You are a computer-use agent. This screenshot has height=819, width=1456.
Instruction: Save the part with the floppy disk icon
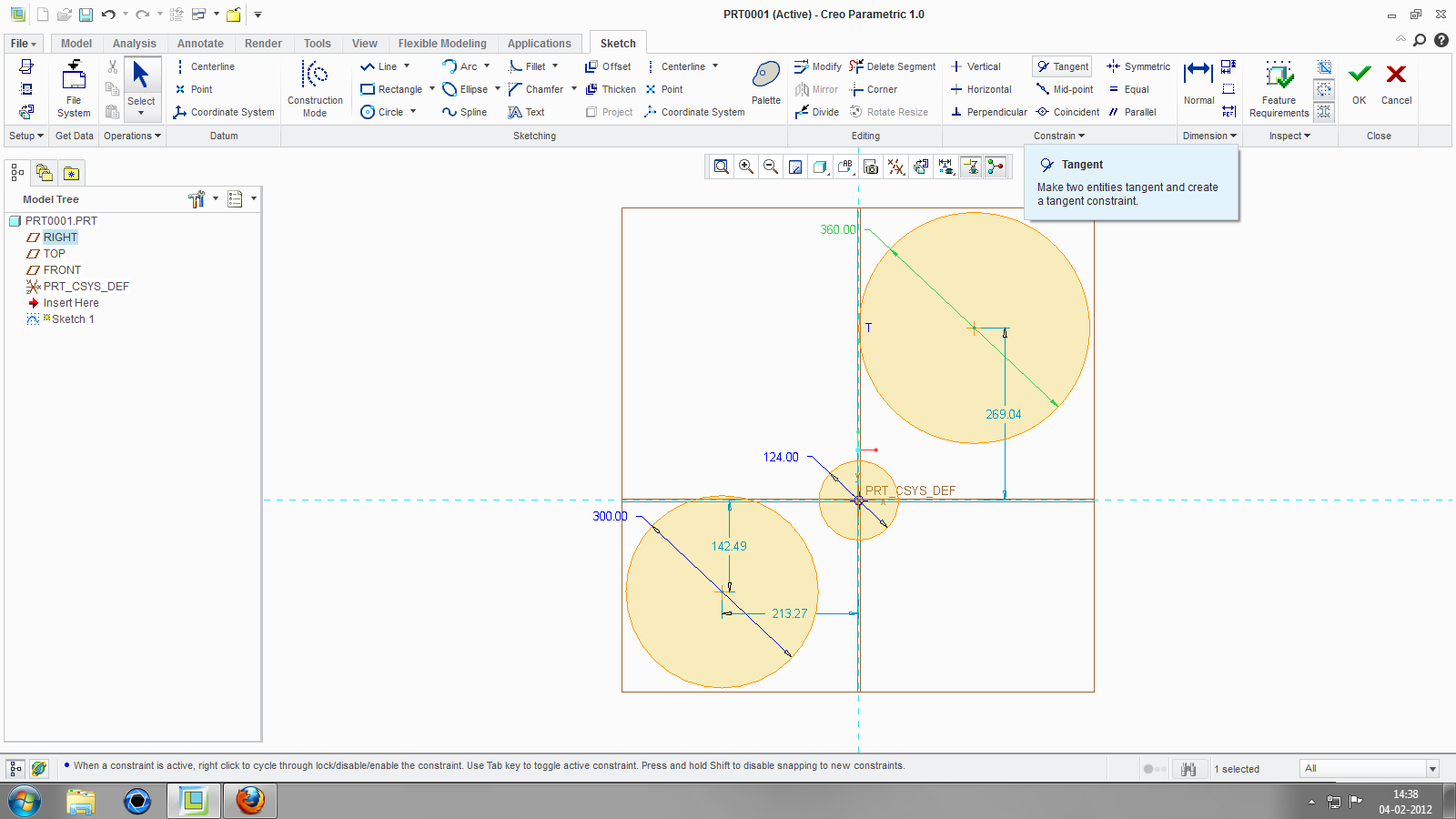(x=86, y=15)
